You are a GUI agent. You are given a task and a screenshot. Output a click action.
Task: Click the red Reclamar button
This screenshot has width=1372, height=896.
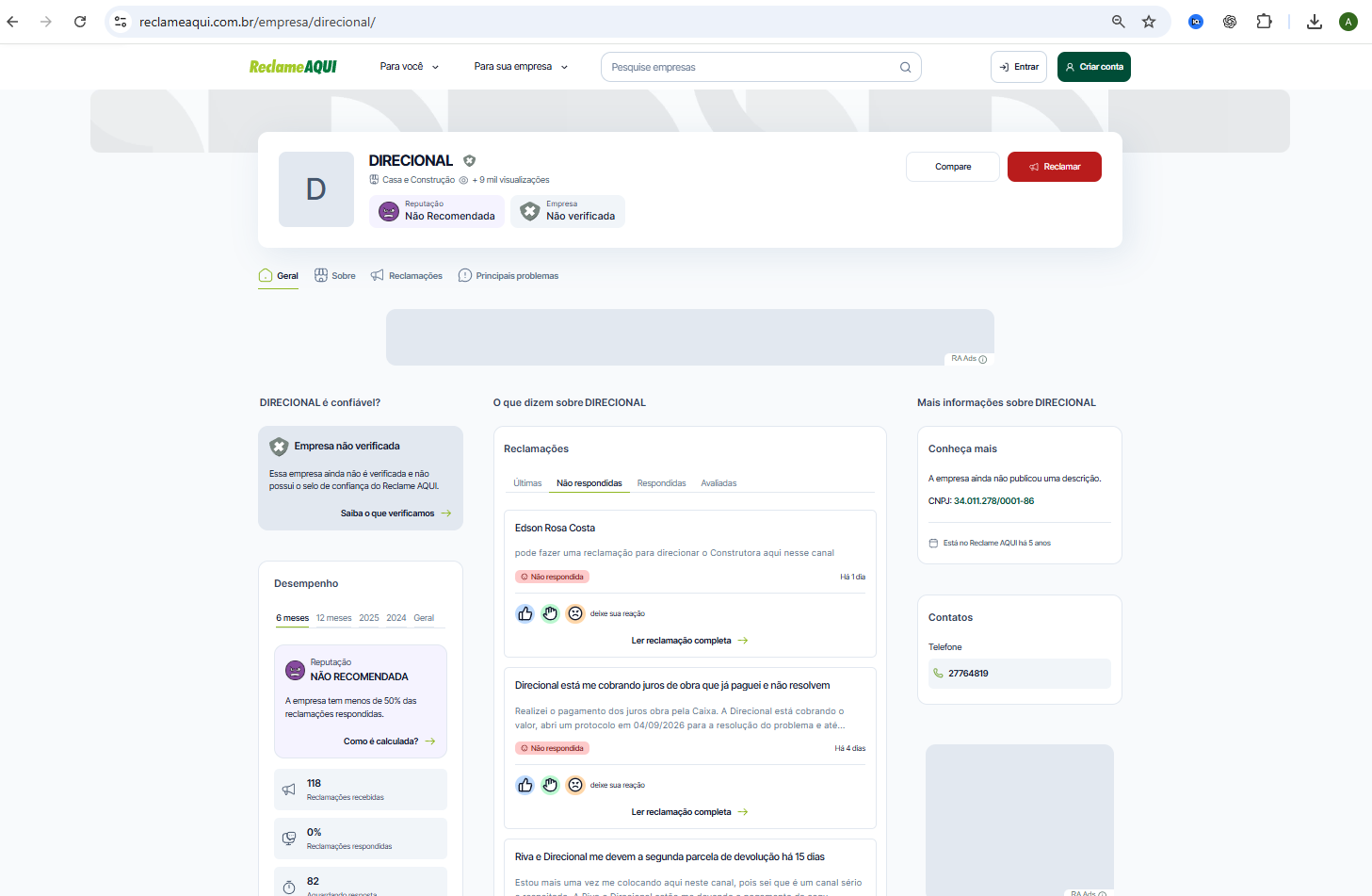1055,167
